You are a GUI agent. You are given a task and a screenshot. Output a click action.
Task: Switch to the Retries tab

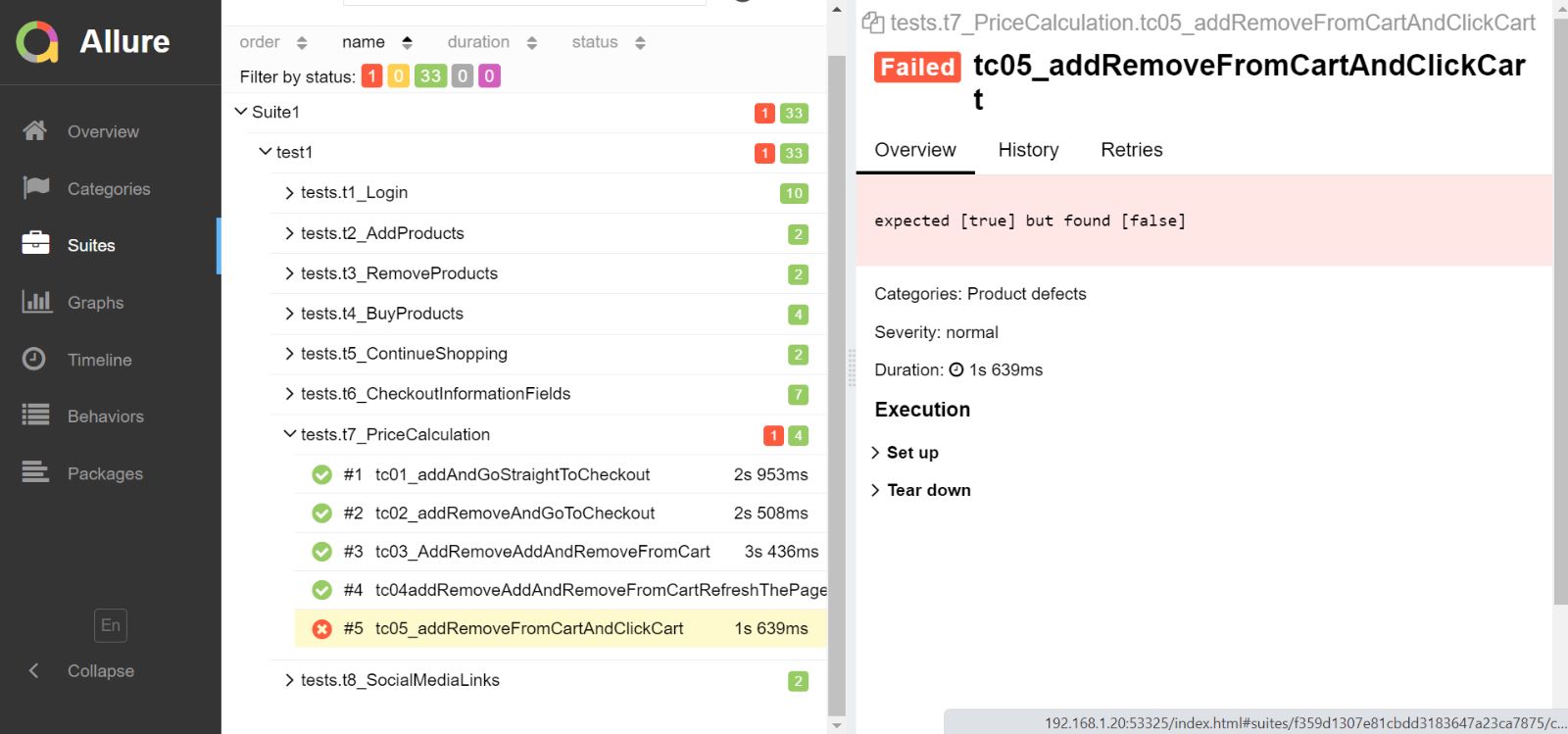pyautogui.click(x=1131, y=150)
